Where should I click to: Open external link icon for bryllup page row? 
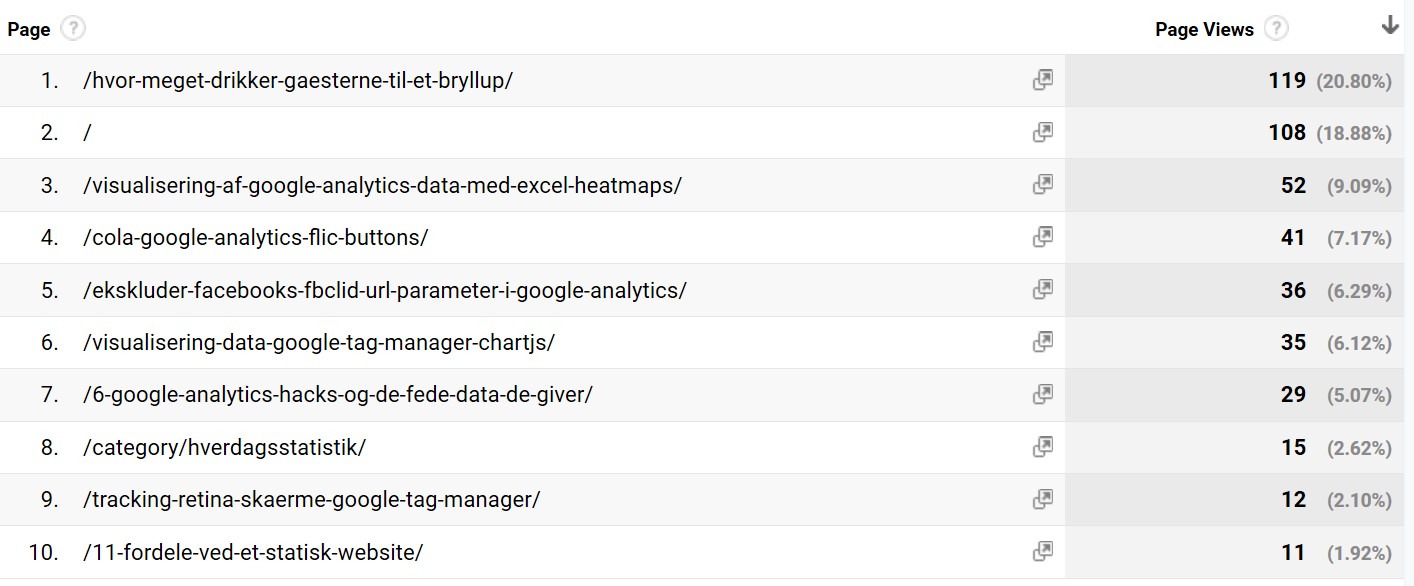point(1043,80)
